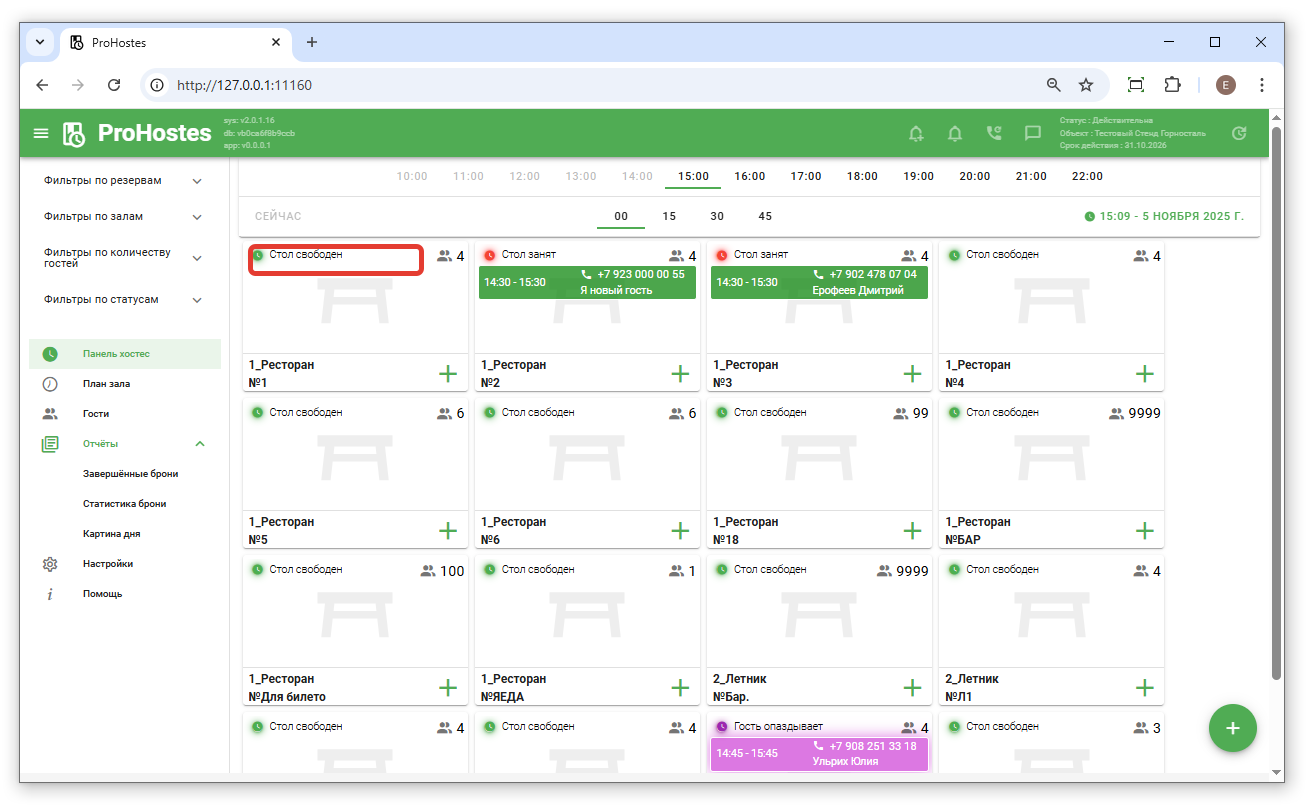This screenshot has width=1310, height=810.
Task: Click the bell with plus icon
Action: pos(916,133)
